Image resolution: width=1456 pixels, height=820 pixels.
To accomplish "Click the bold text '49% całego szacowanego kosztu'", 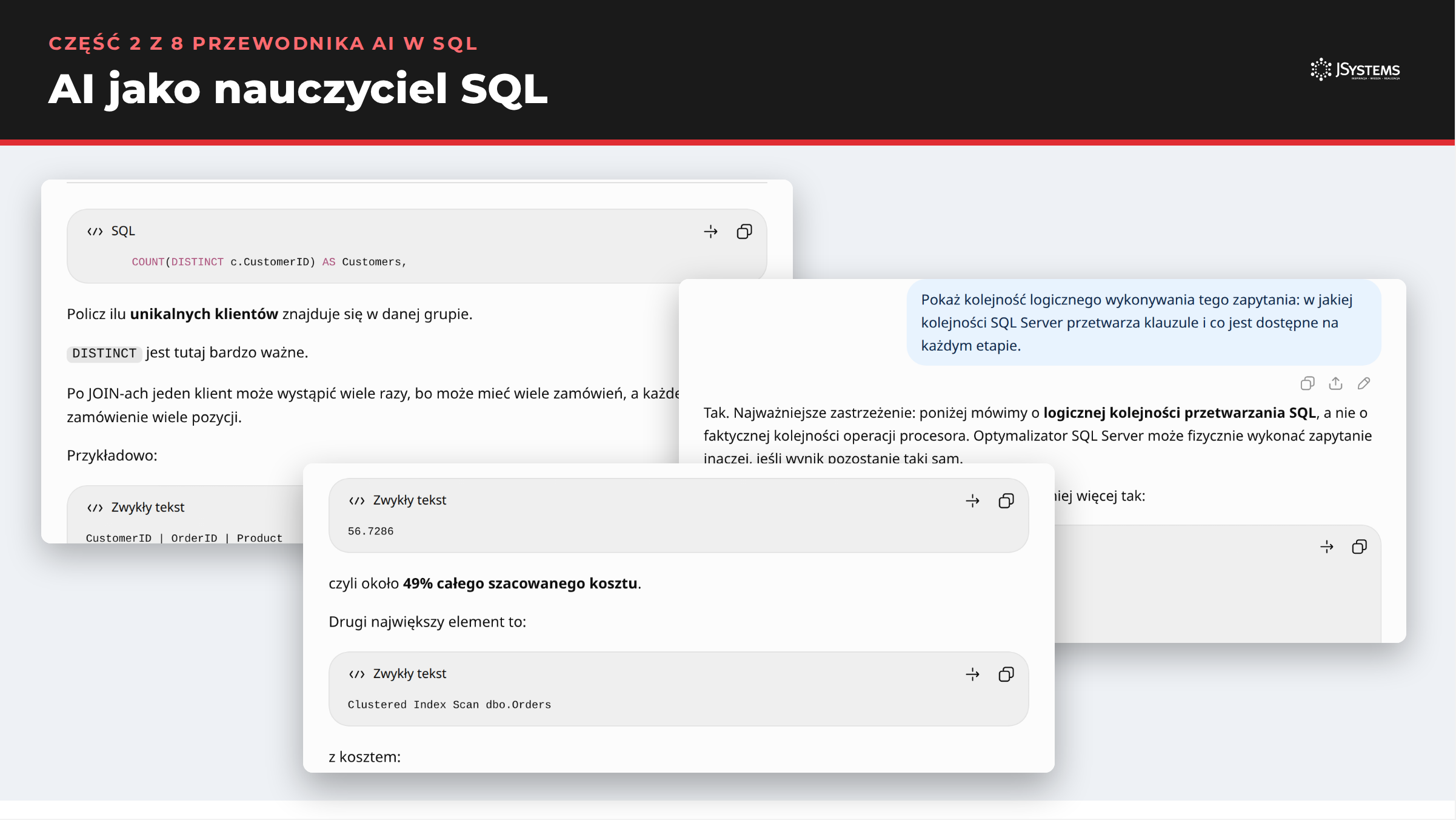I will point(520,583).
